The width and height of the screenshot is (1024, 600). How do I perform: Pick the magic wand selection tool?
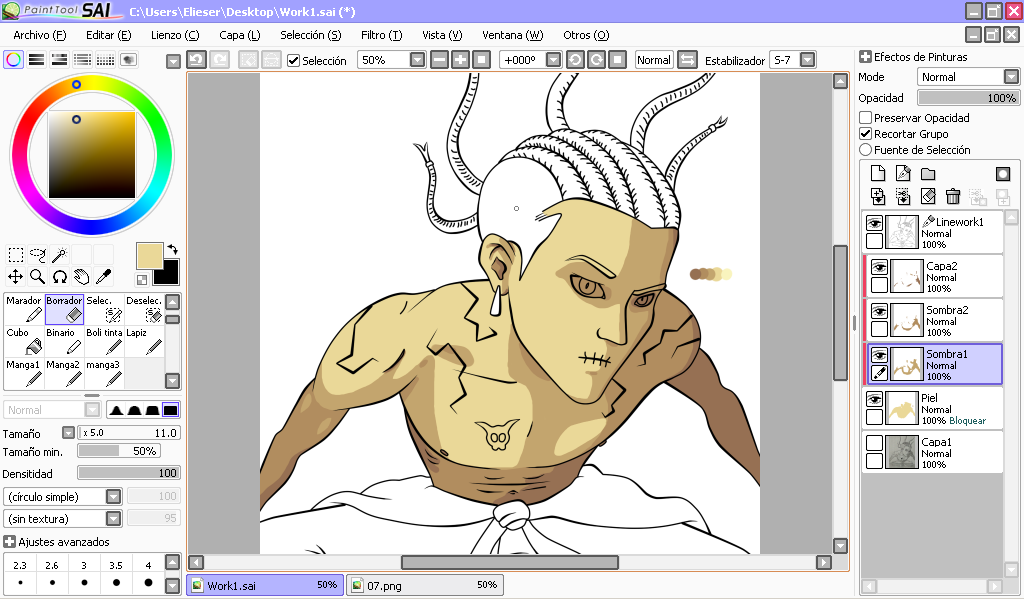point(59,255)
